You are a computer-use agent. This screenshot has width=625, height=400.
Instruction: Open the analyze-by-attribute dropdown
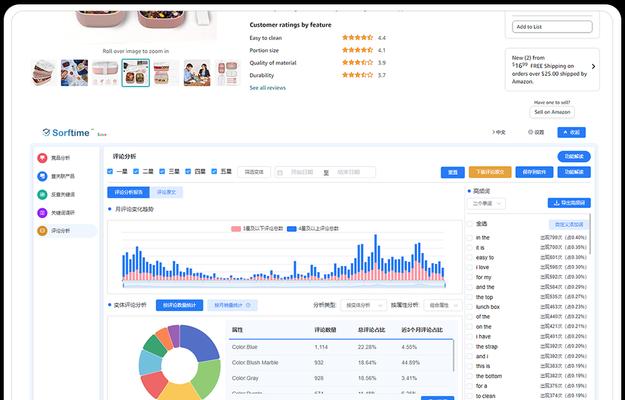point(442,305)
